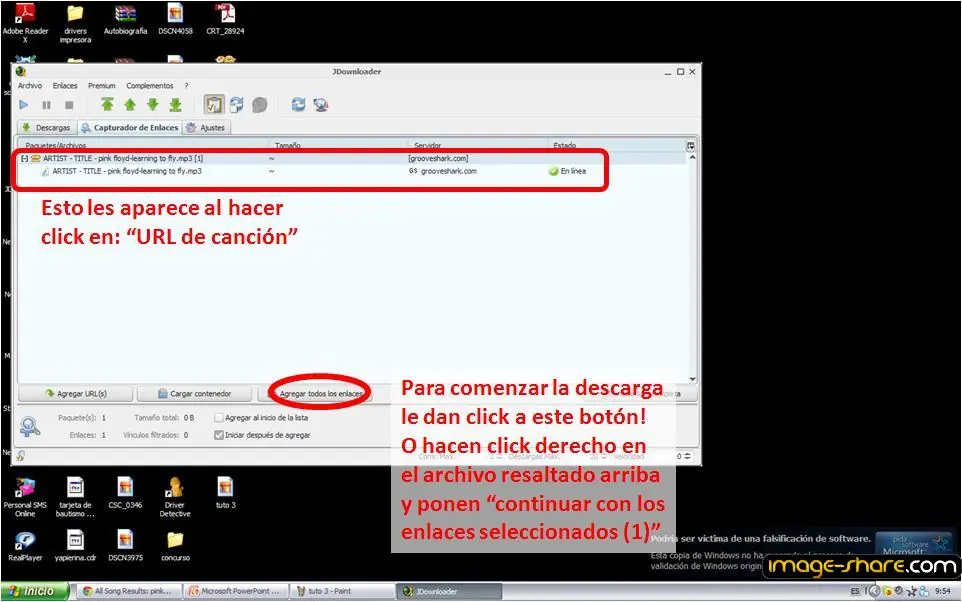Open the DSCN3975 image file

125,546
